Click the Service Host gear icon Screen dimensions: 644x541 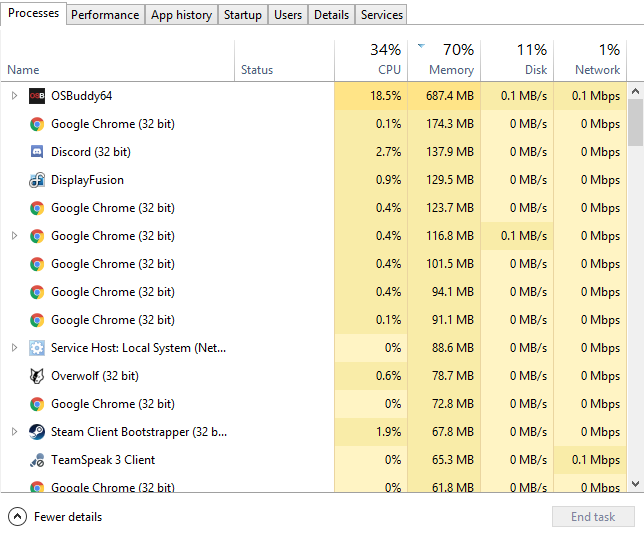tap(37, 348)
